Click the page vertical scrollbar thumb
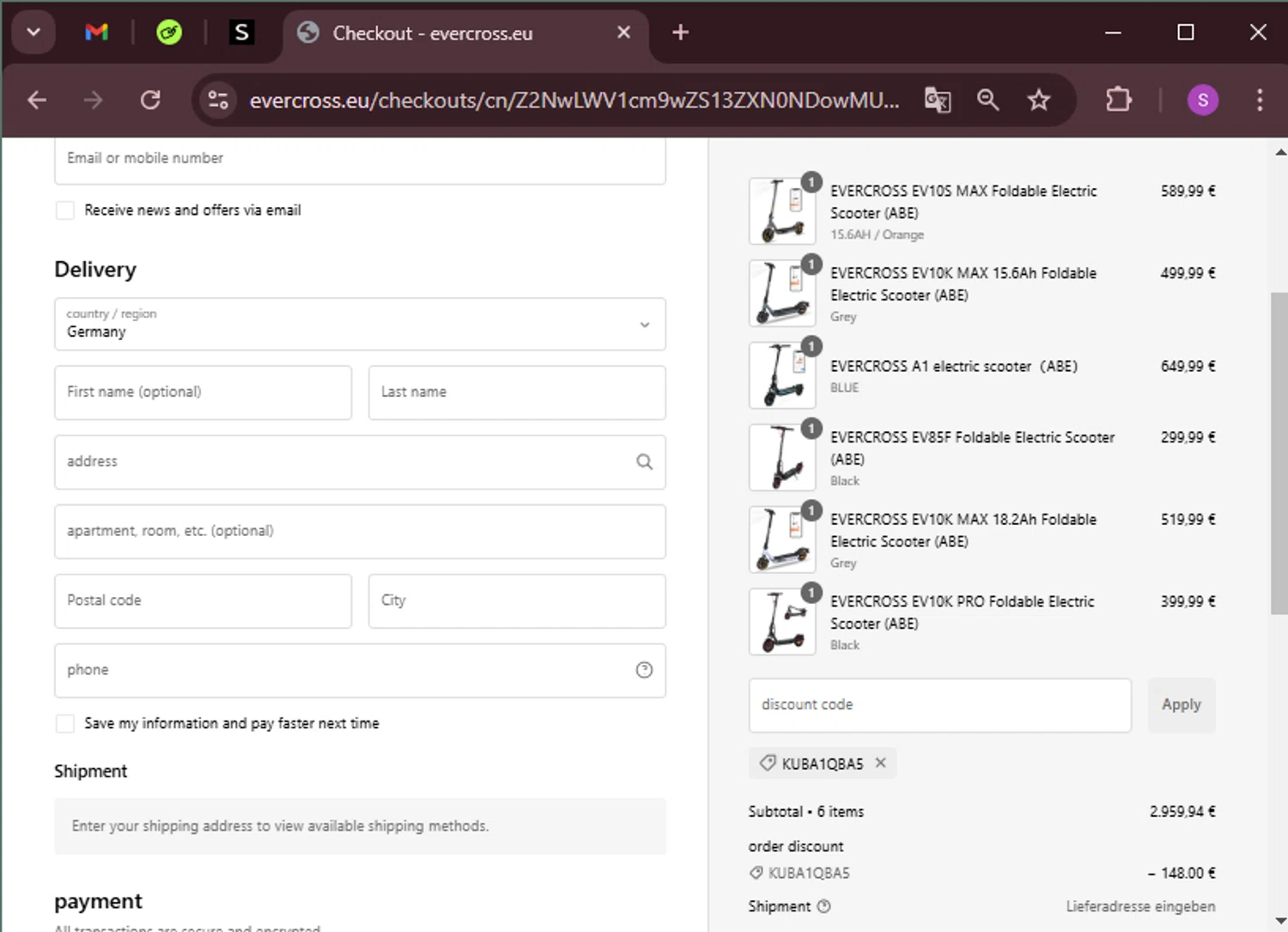 point(1279,454)
